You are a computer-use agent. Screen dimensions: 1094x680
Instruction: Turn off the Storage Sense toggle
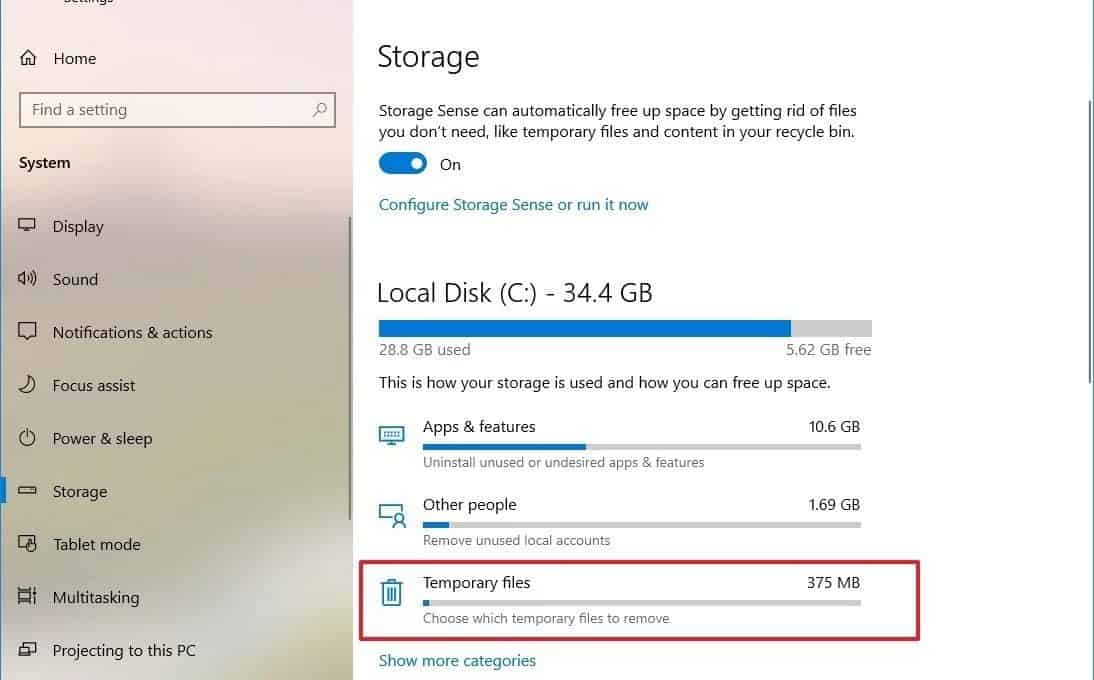tap(403, 163)
